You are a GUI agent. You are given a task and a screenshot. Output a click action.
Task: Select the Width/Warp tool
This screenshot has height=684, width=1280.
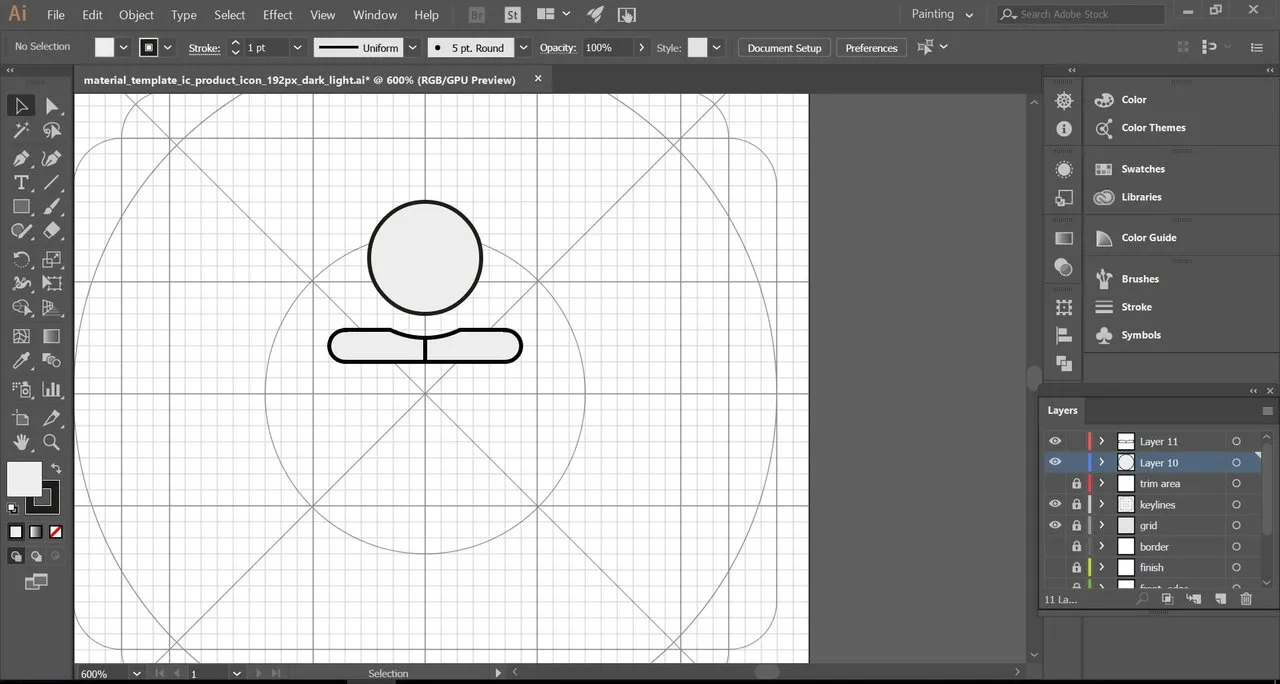point(21,284)
